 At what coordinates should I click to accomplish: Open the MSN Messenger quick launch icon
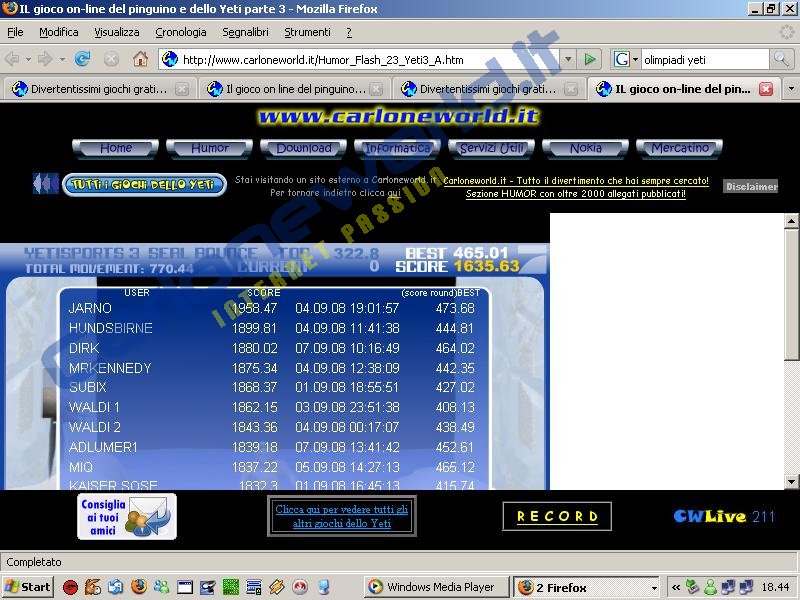(x=162, y=587)
